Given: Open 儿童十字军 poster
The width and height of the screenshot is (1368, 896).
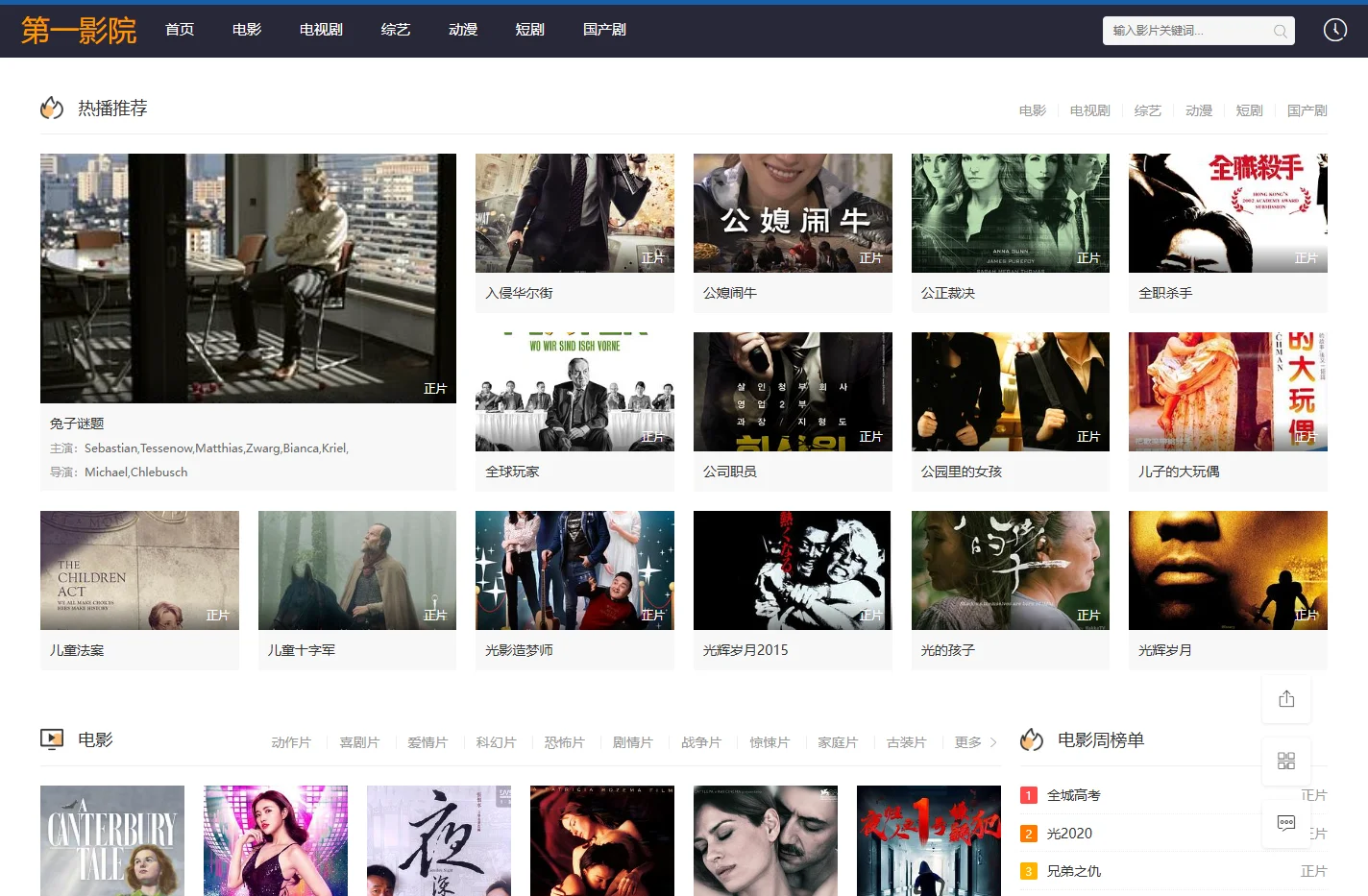Looking at the screenshot, I should pos(357,570).
